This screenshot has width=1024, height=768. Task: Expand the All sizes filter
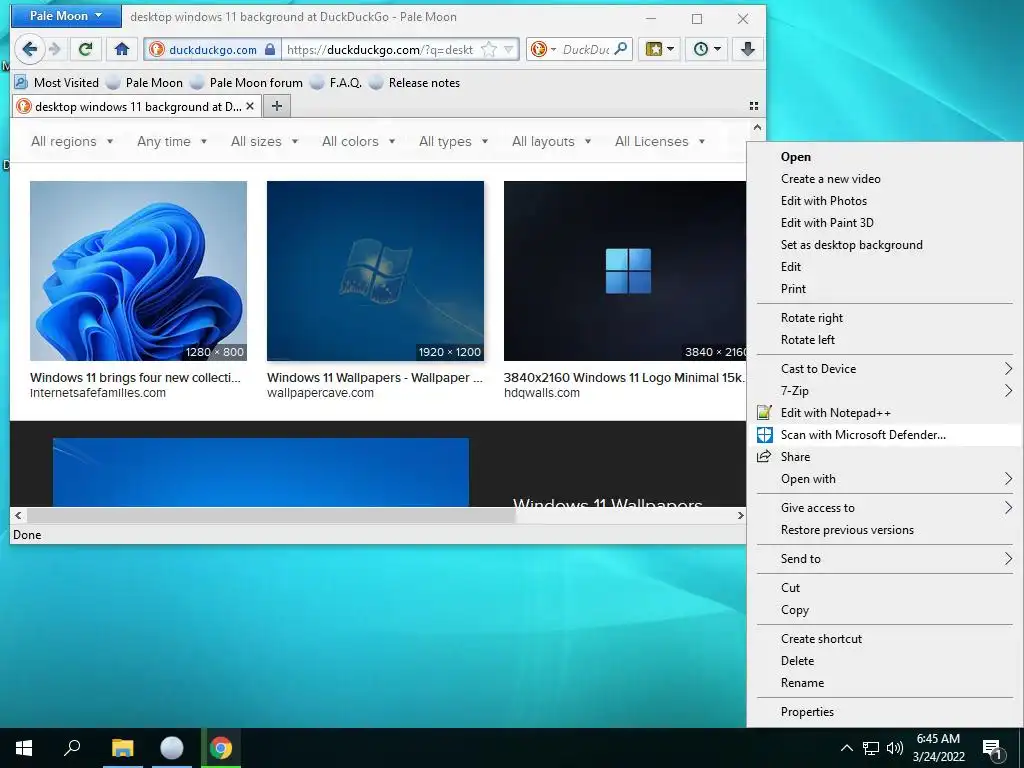(x=264, y=141)
